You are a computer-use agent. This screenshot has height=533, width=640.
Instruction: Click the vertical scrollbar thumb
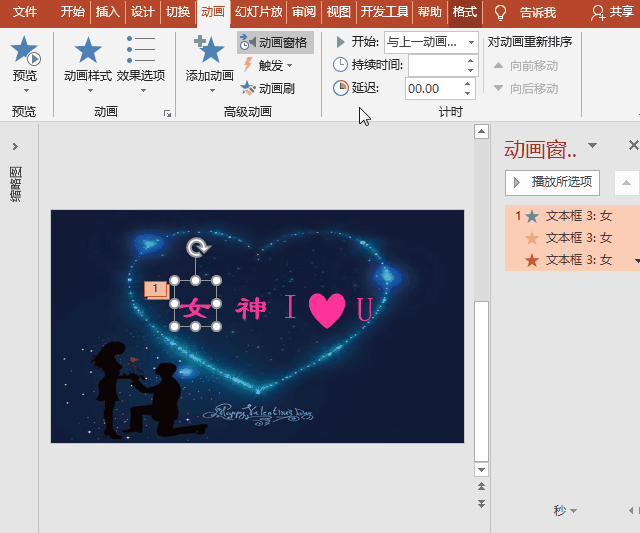(482, 382)
